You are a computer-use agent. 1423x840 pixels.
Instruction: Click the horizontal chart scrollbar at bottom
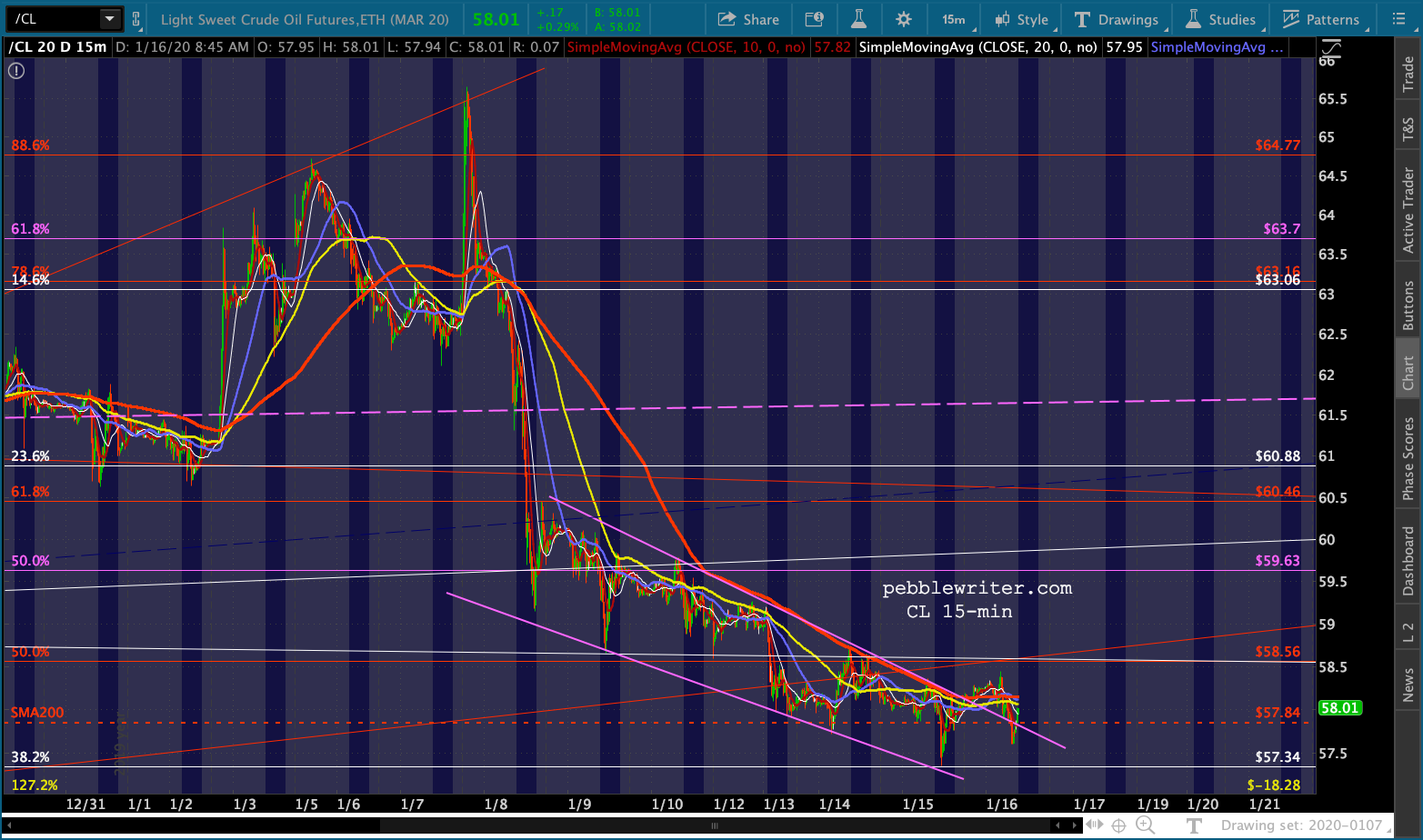click(714, 825)
